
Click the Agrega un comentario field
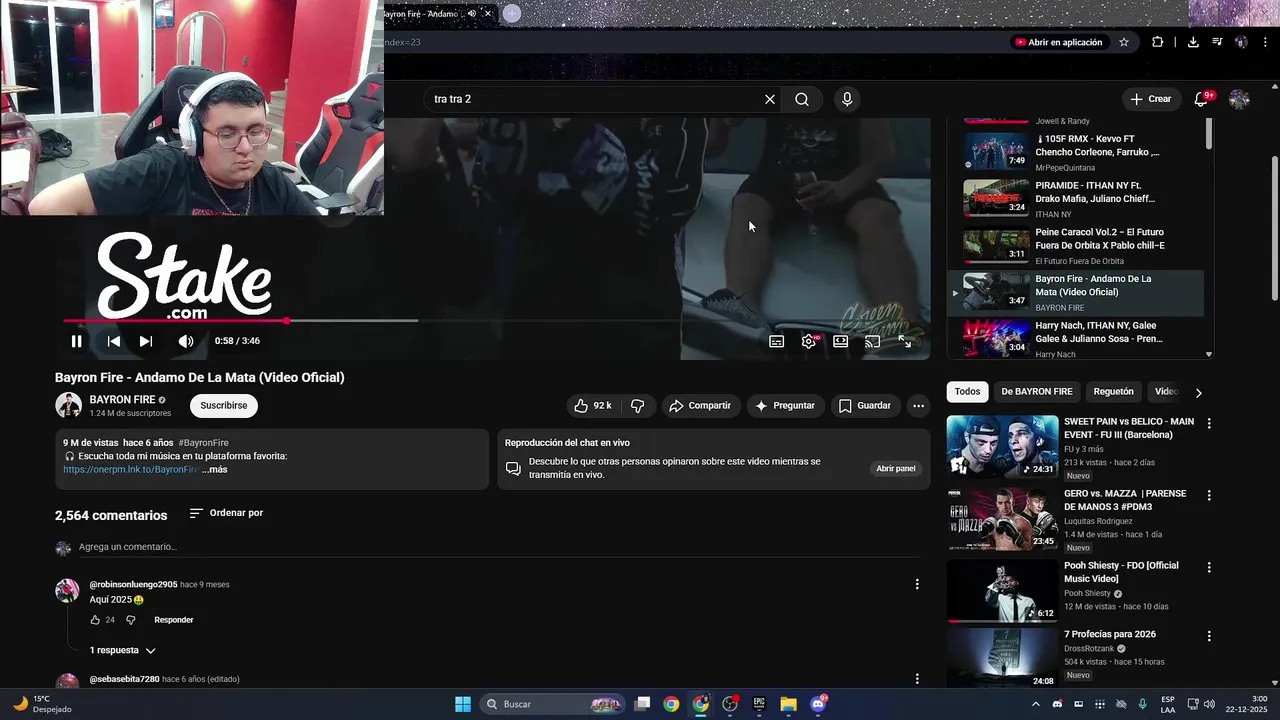[x=499, y=547]
